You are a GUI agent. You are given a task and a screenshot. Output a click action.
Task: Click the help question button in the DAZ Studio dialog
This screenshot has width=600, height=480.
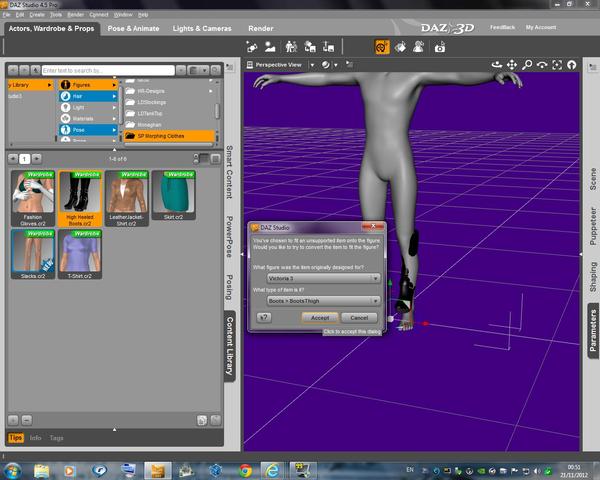click(264, 317)
